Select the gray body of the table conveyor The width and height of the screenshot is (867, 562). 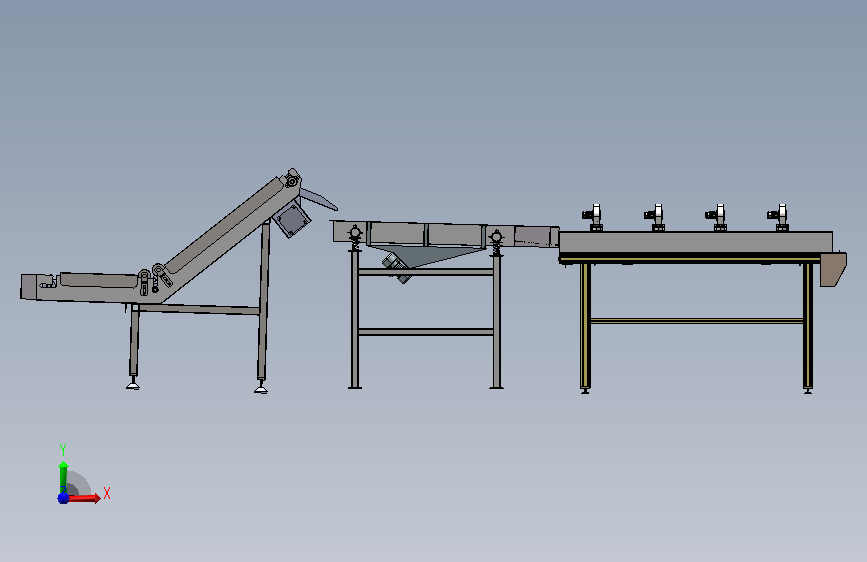[696, 242]
